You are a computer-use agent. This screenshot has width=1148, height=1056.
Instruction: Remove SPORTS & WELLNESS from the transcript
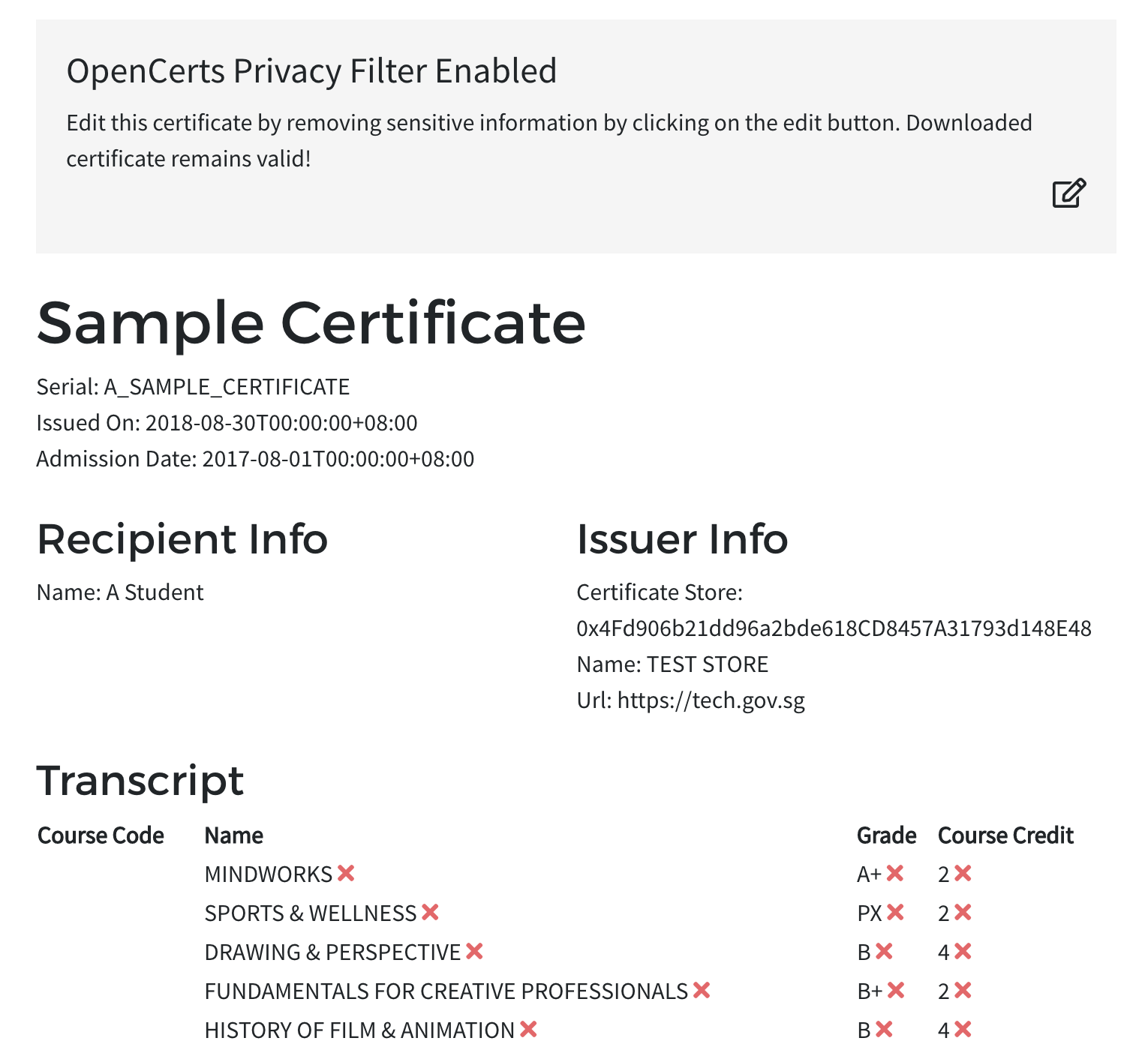[x=431, y=913]
